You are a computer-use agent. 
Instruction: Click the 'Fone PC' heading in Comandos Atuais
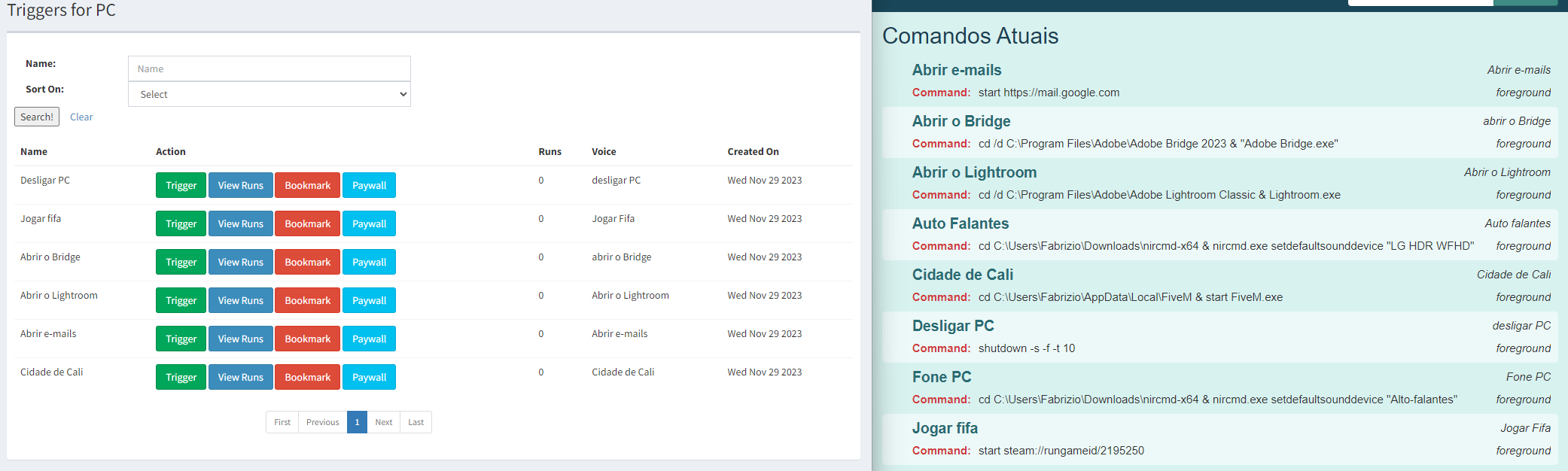[942, 377]
